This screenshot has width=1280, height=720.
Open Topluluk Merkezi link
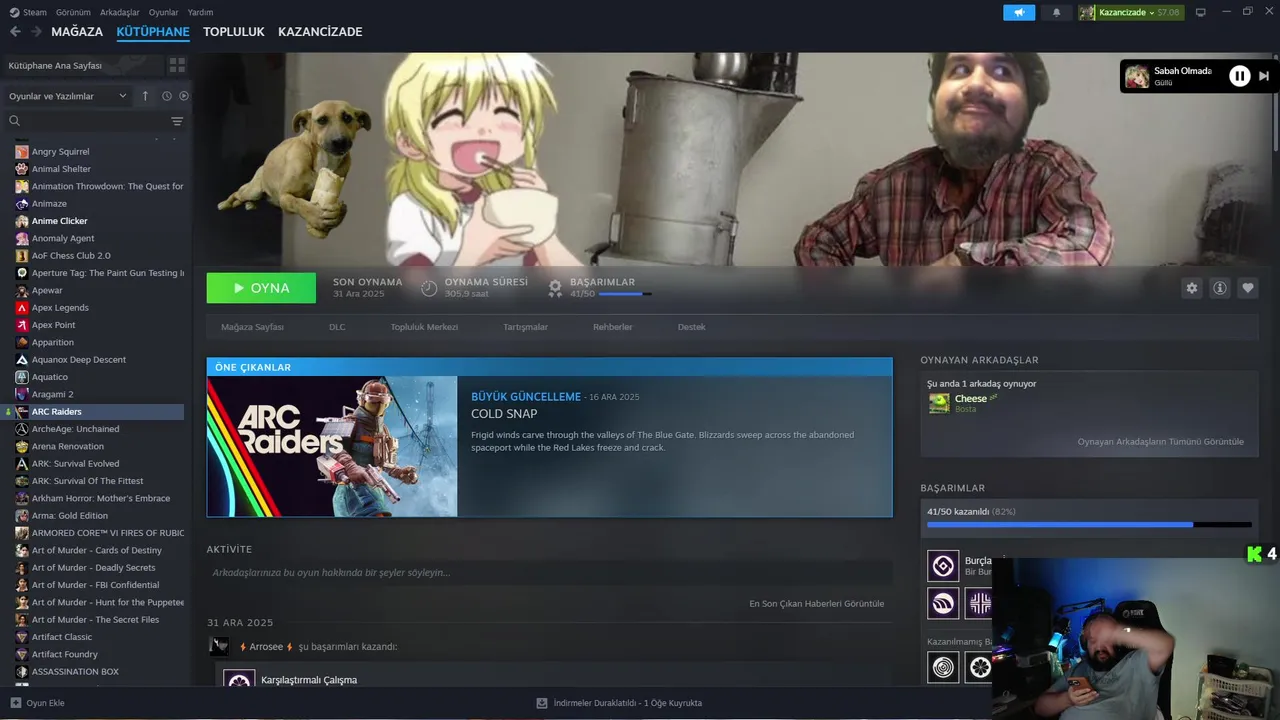click(x=424, y=327)
